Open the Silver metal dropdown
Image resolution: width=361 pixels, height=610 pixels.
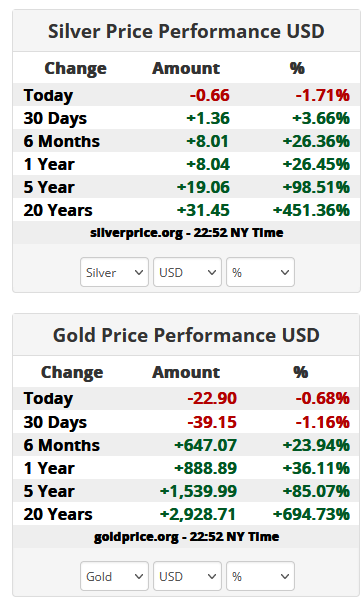114,272
